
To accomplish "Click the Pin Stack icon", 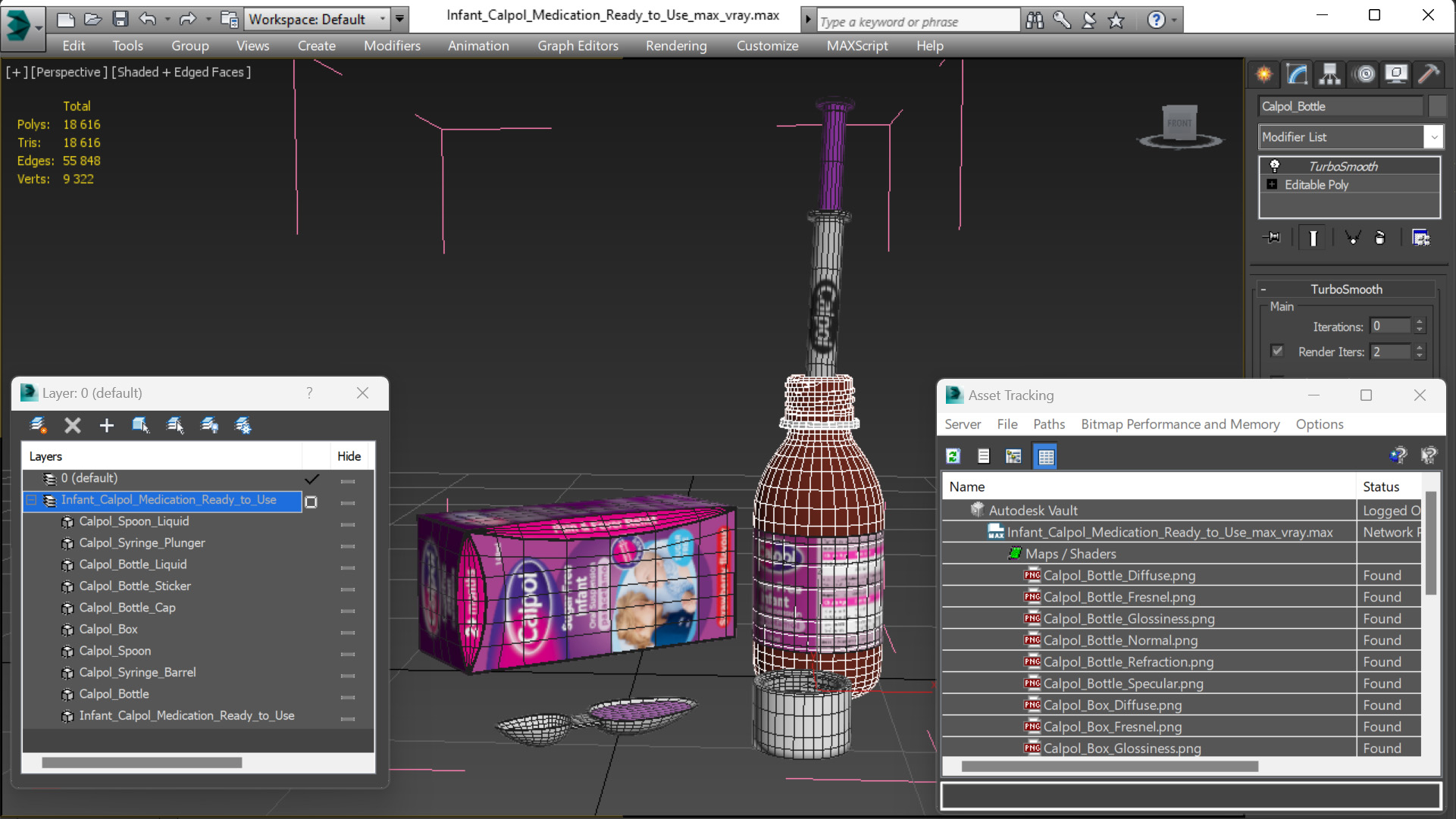I will pos(1273,238).
